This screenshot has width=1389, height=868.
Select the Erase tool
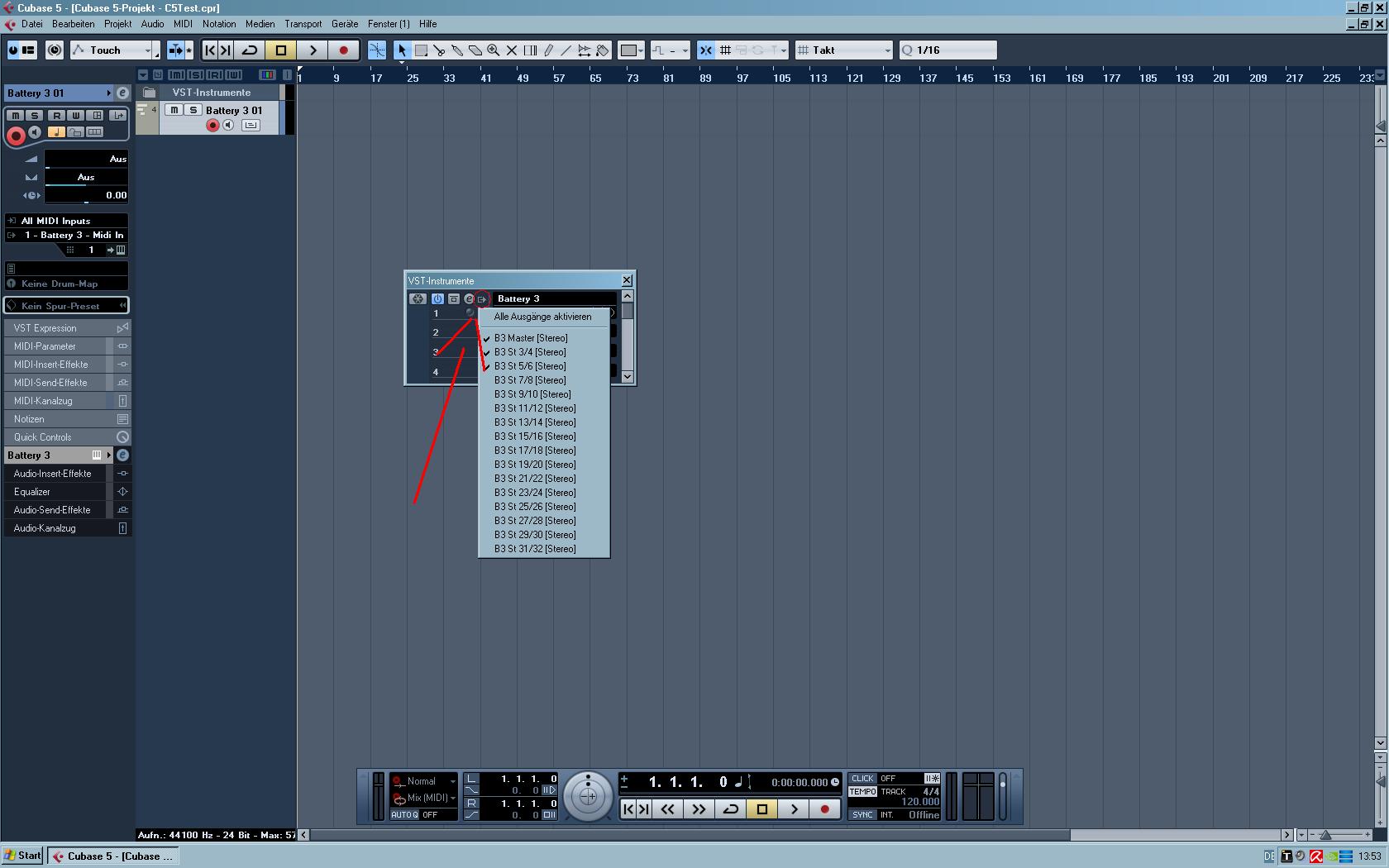point(475,50)
